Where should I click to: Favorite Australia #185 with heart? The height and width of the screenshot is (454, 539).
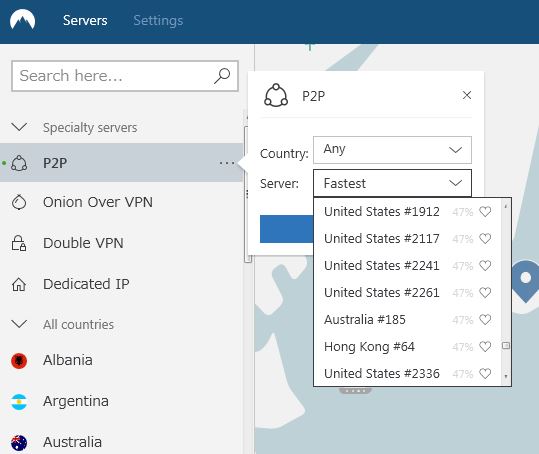pyautogui.click(x=485, y=320)
